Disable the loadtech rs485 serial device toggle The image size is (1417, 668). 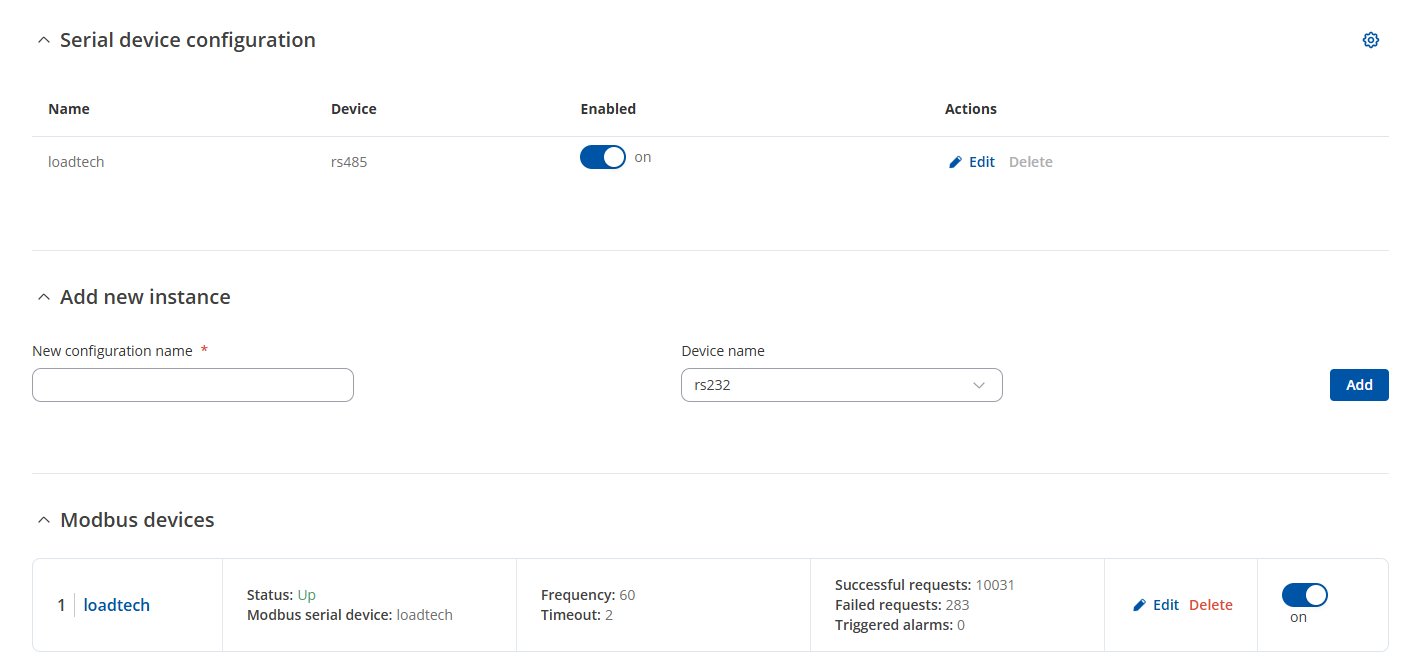[x=603, y=157]
